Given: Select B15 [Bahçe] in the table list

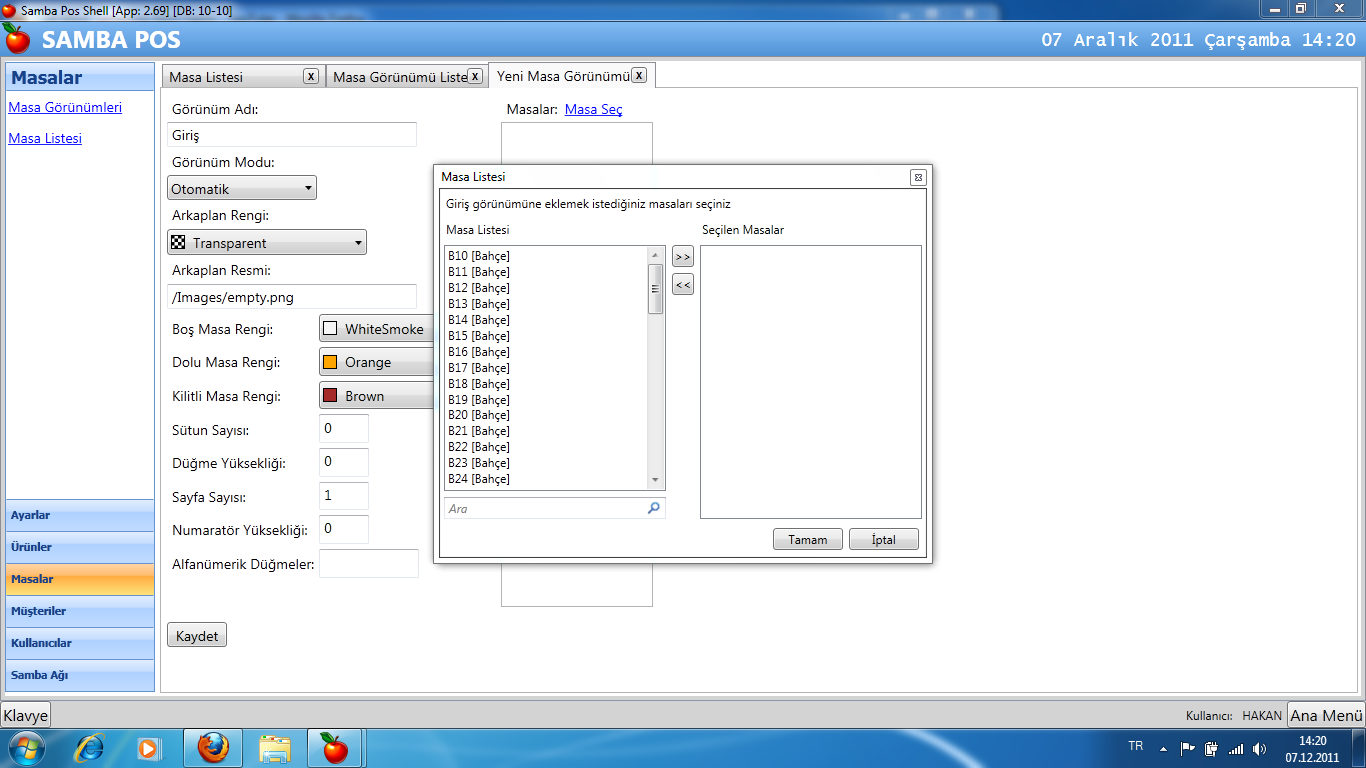Looking at the screenshot, I should coord(479,336).
